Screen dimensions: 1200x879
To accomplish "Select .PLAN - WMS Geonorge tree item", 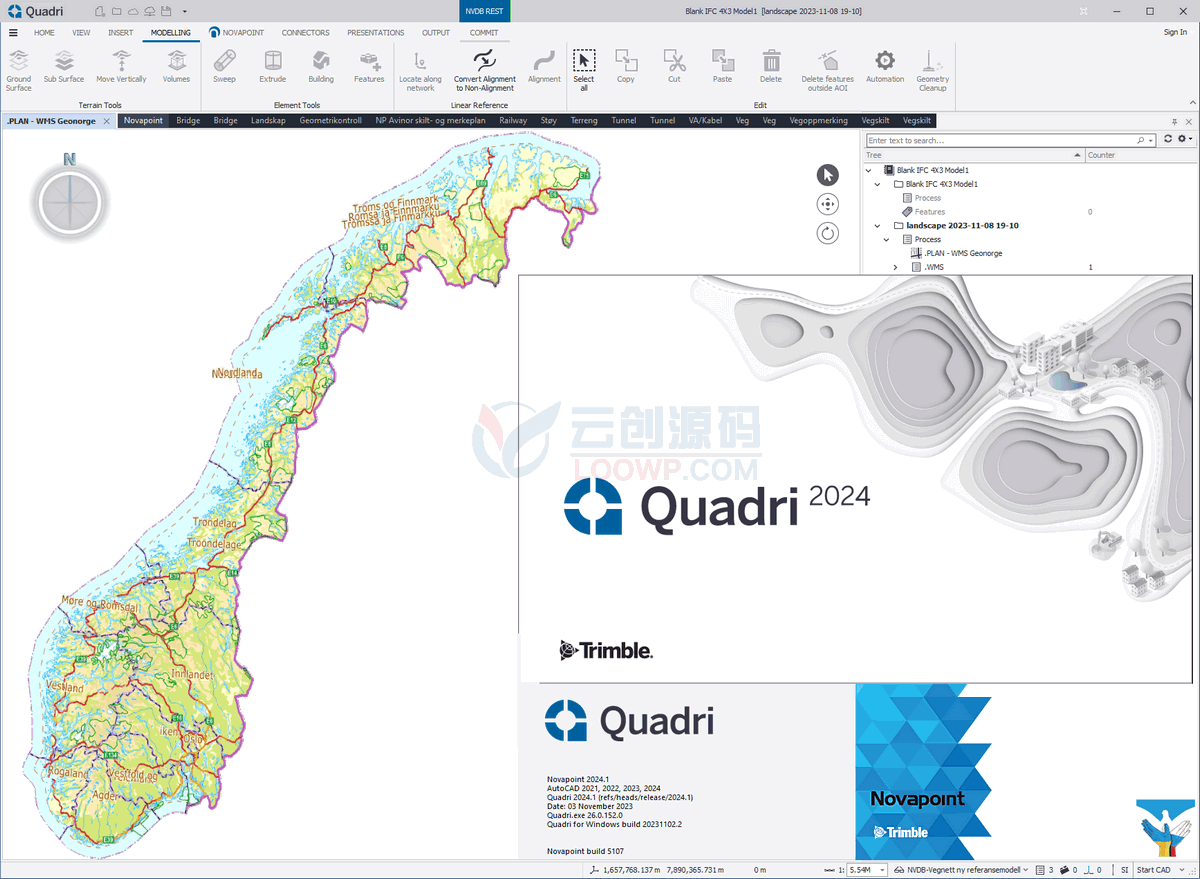I will [963, 253].
